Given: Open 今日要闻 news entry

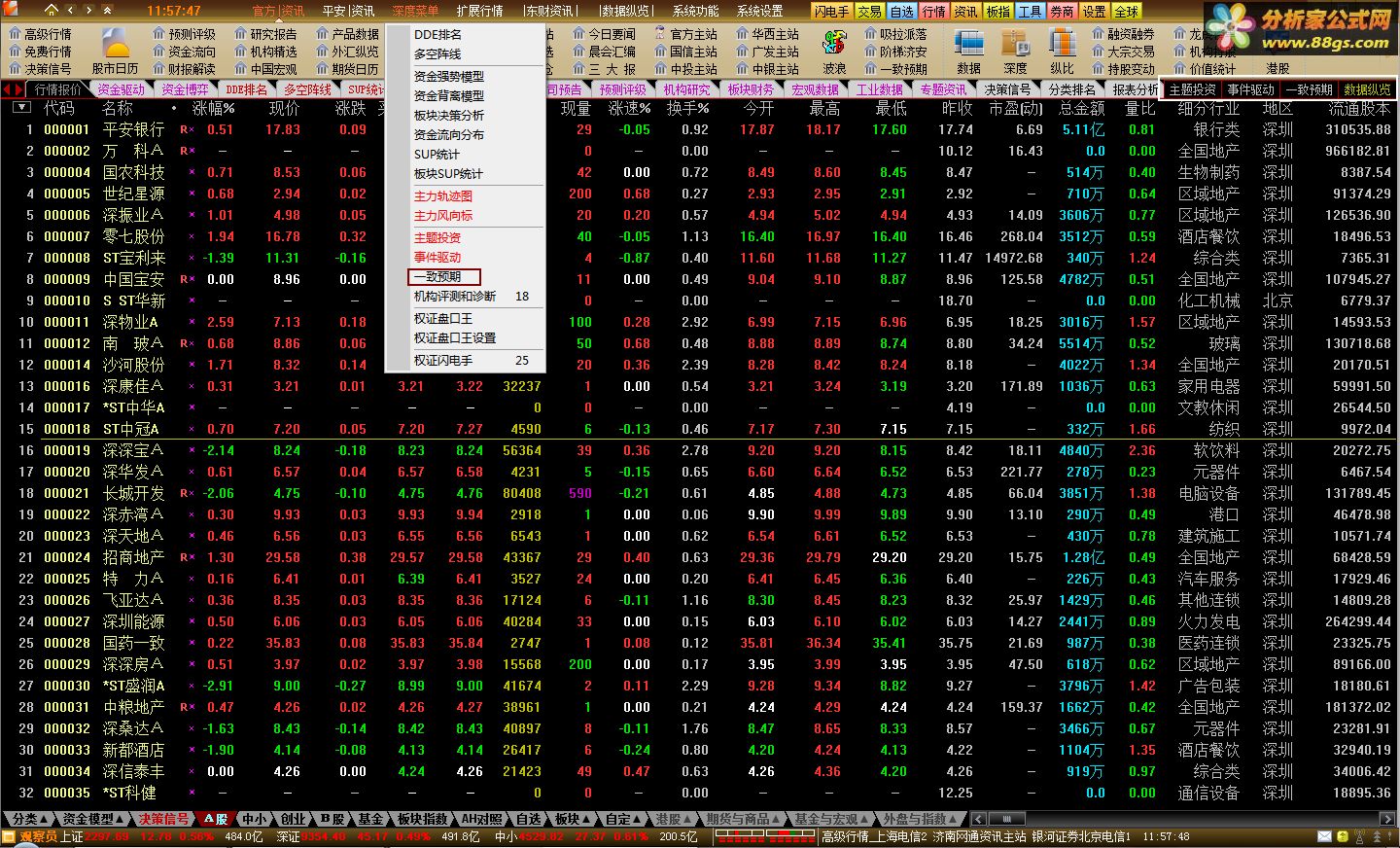Looking at the screenshot, I should [x=604, y=34].
